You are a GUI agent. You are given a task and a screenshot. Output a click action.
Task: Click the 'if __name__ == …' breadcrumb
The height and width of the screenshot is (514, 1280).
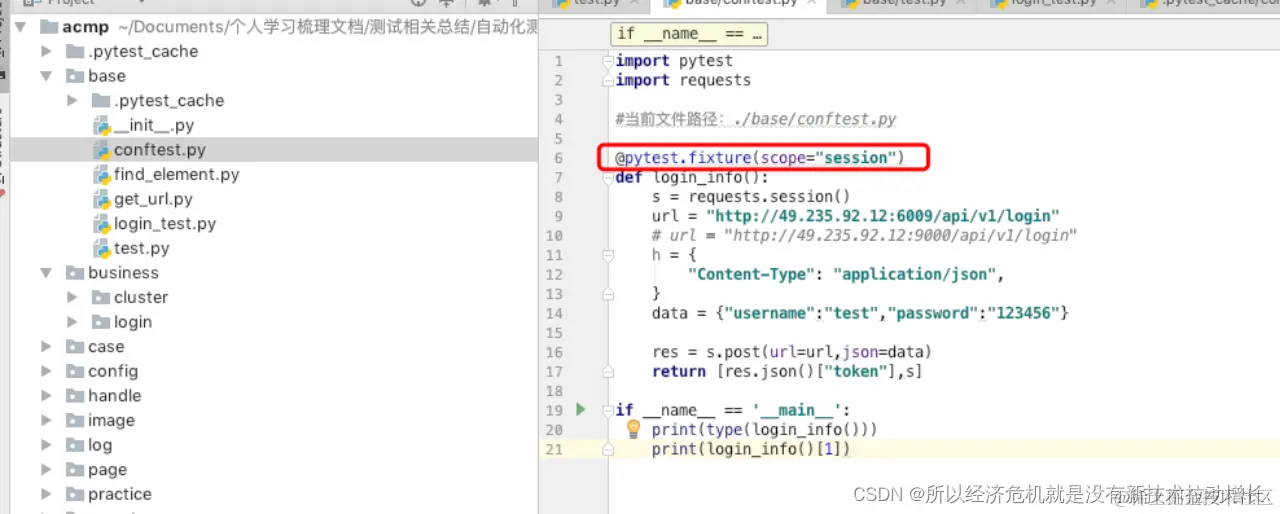click(x=688, y=34)
